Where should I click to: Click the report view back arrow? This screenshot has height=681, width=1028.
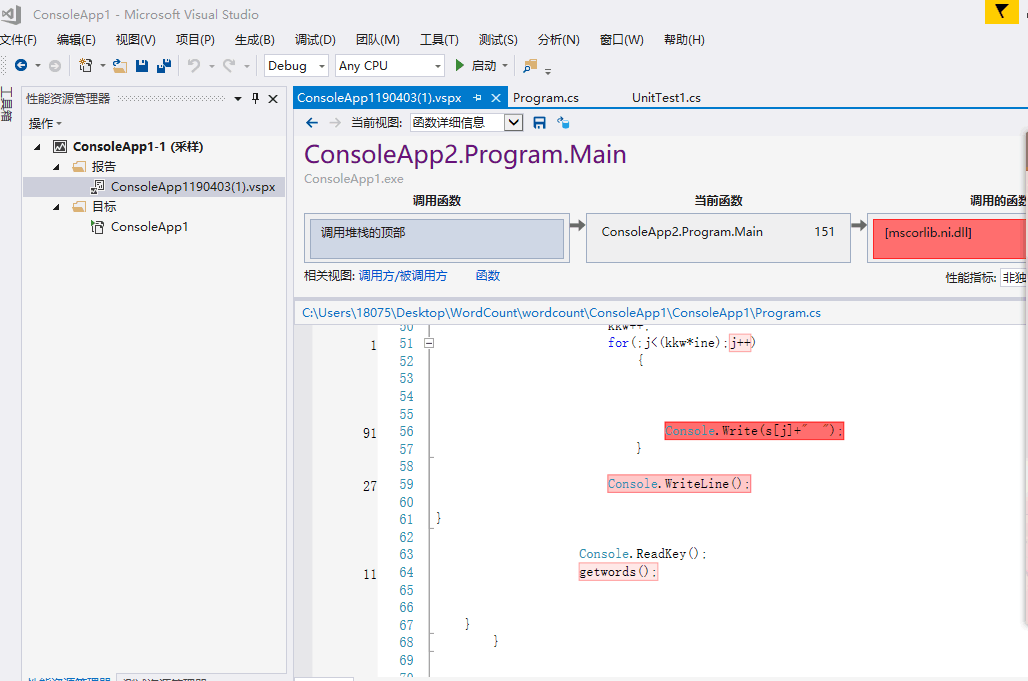[x=312, y=123]
